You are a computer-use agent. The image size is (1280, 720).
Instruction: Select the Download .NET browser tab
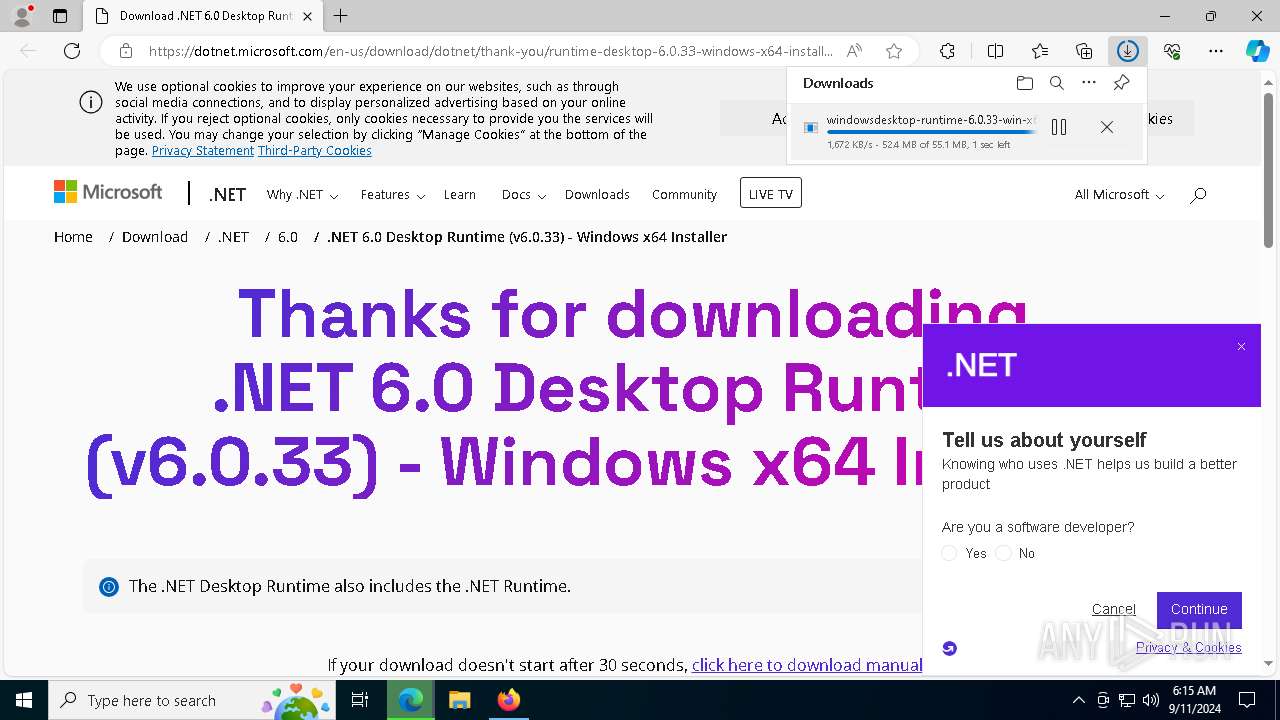point(205,16)
